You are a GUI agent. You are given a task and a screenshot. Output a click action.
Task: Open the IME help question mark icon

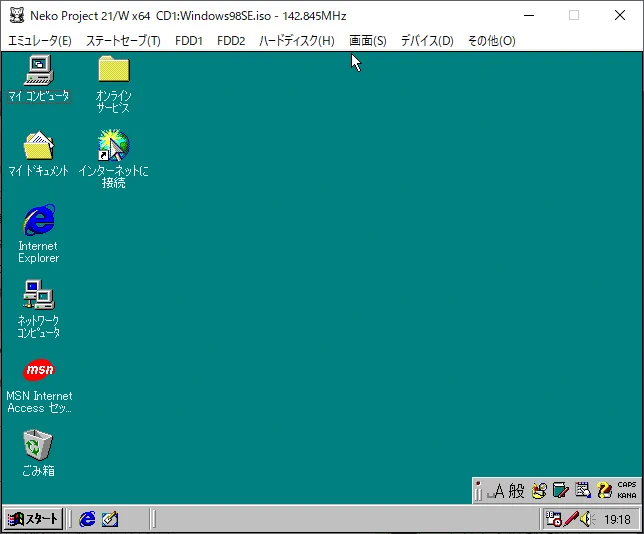604,490
